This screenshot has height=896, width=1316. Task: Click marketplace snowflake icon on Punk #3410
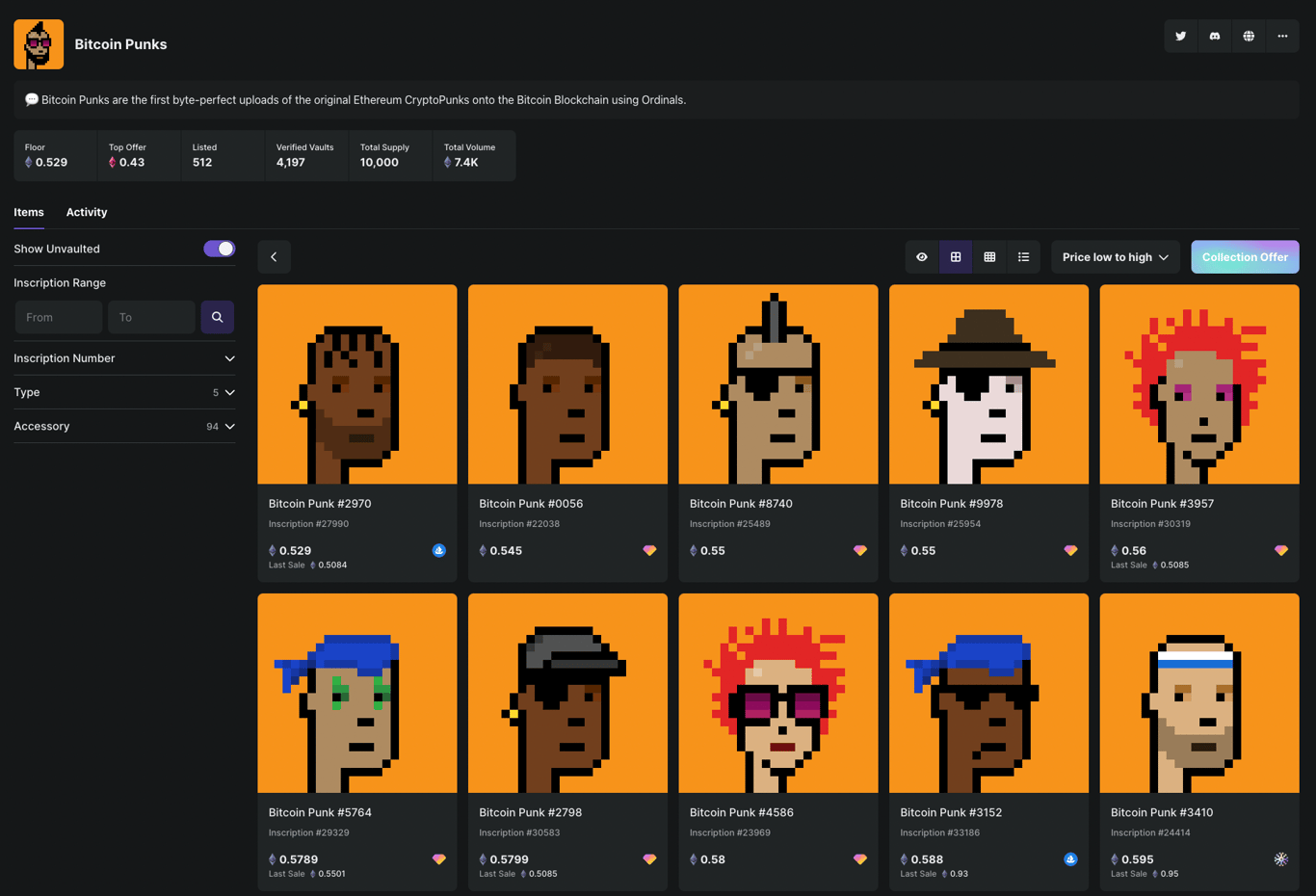(x=1281, y=859)
